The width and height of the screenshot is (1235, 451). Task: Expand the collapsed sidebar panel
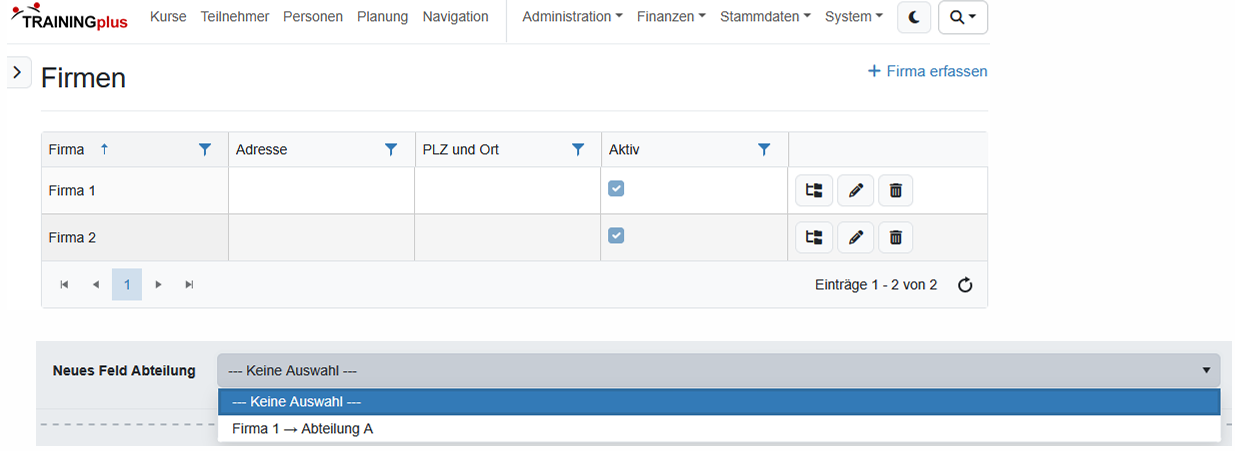pos(18,72)
